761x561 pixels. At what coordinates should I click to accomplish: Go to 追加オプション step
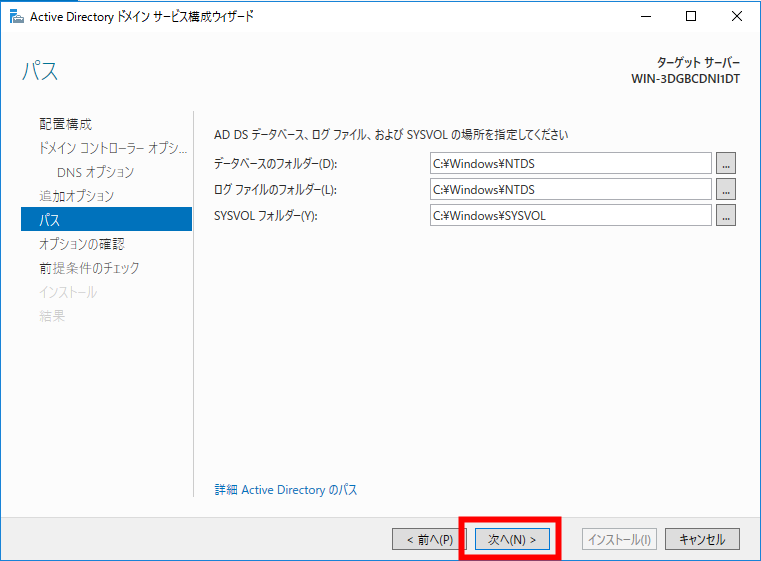tap(77, 196)
